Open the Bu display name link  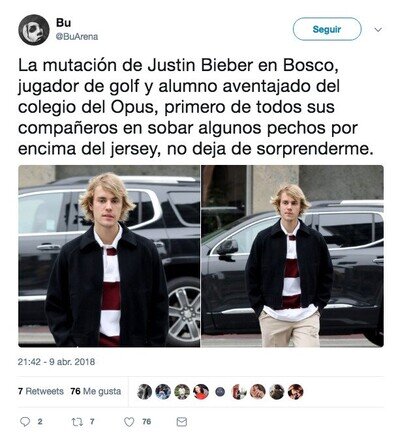point(63,23)
